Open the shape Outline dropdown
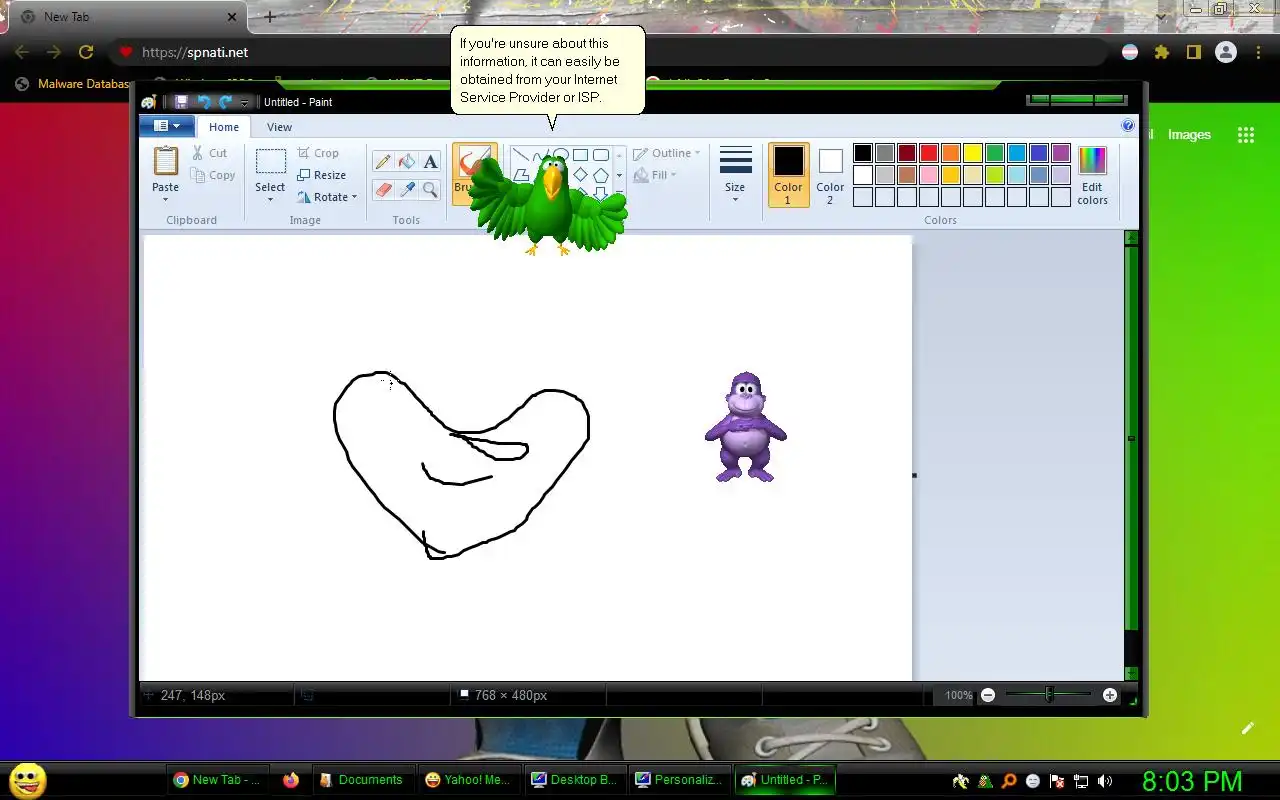Screen dimensions: 1280x800 click(667, 153)
